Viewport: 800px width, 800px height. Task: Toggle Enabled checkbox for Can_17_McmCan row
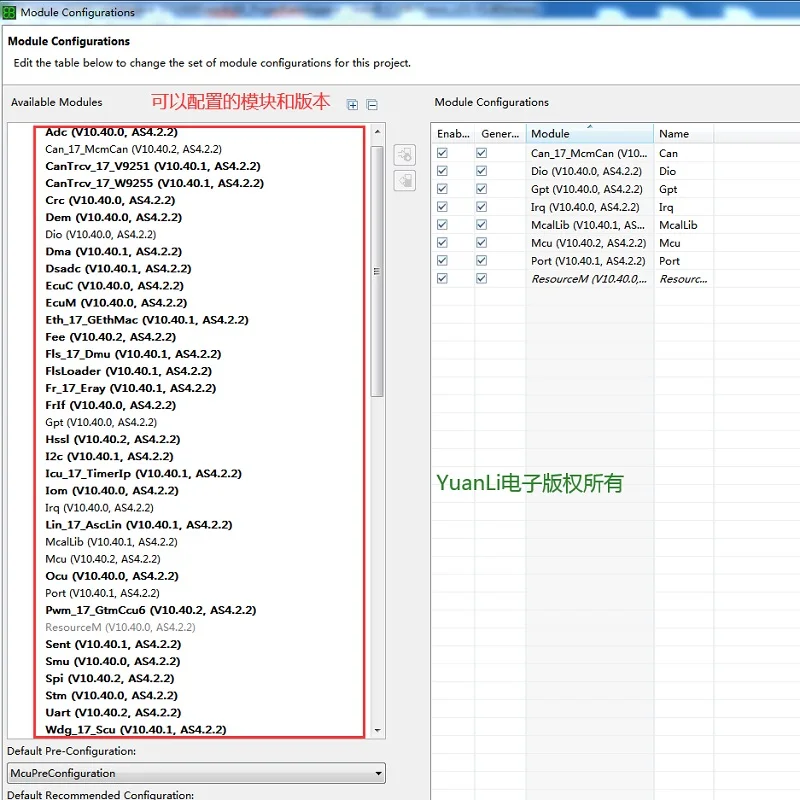442,153
